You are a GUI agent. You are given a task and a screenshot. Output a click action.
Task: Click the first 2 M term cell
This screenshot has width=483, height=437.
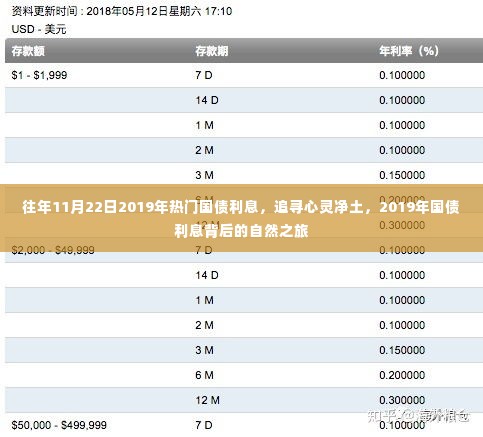pos(204,150)
